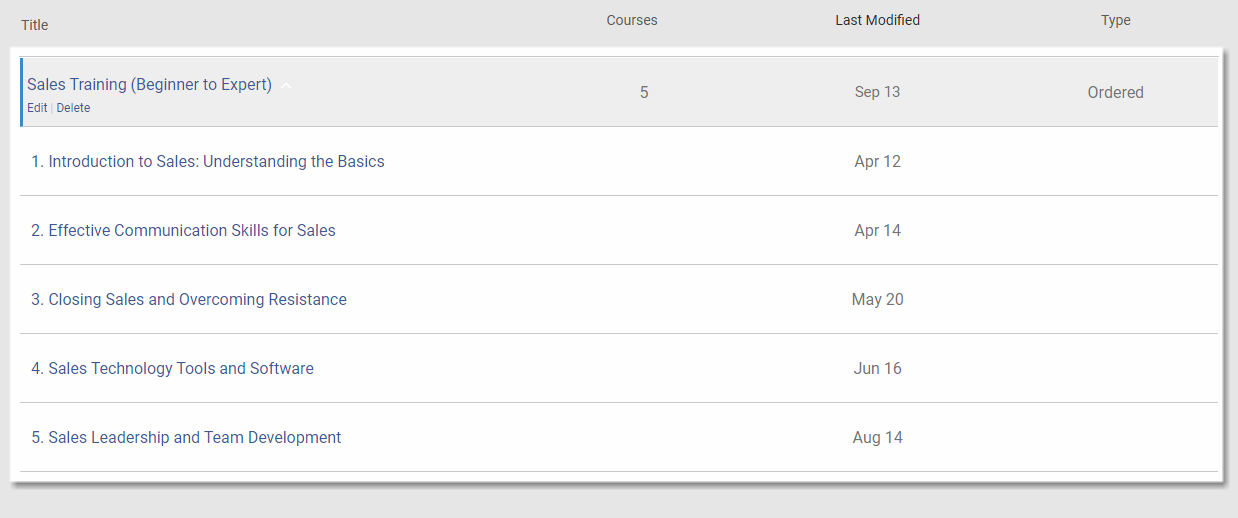The width and height of the screenshot is (1238, 518).
Task: Open Sales Technology Tools and Software course
Action: tap(172, 368)
